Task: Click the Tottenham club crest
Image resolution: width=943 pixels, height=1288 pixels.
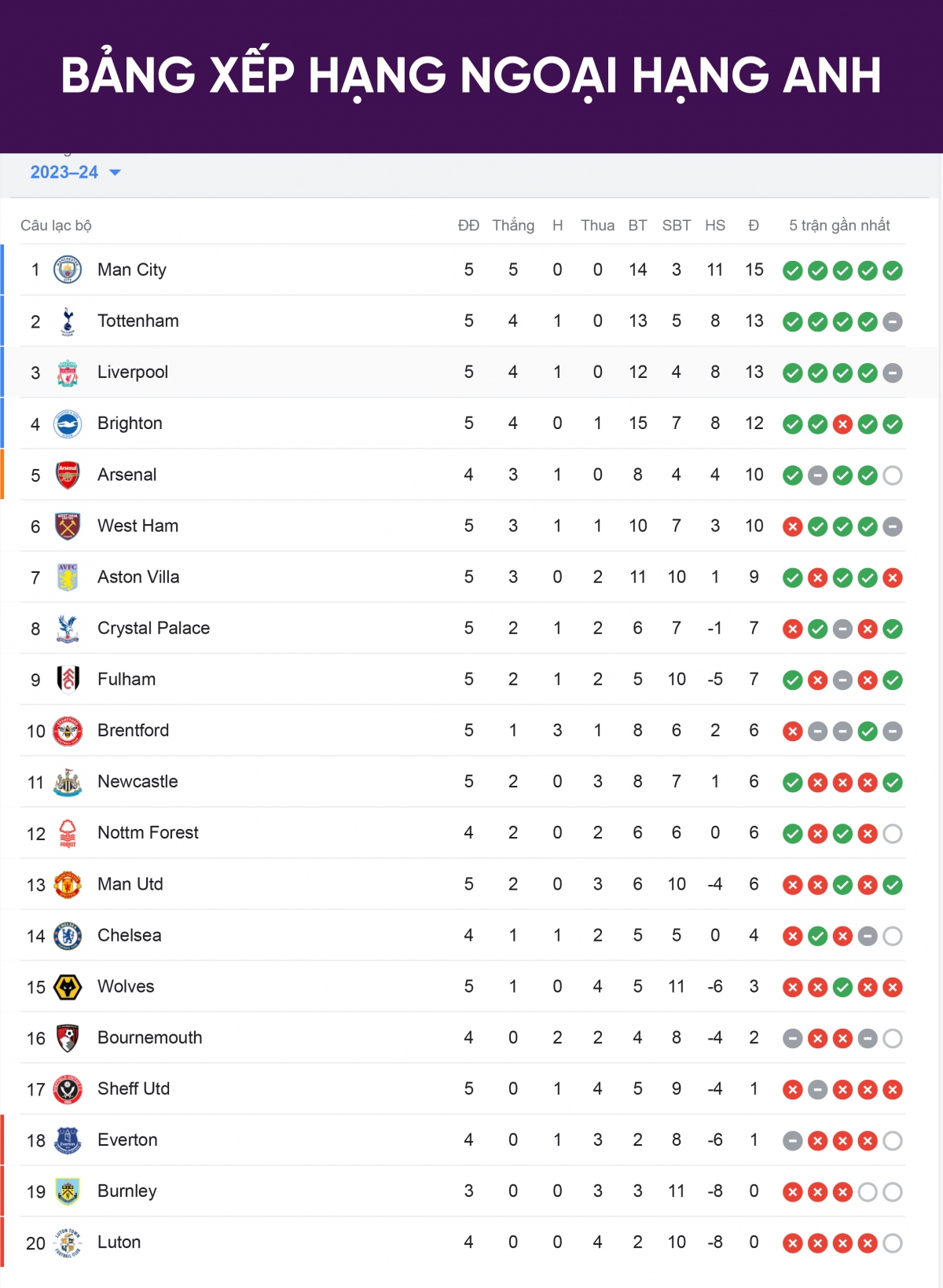Action: point(68,321)
